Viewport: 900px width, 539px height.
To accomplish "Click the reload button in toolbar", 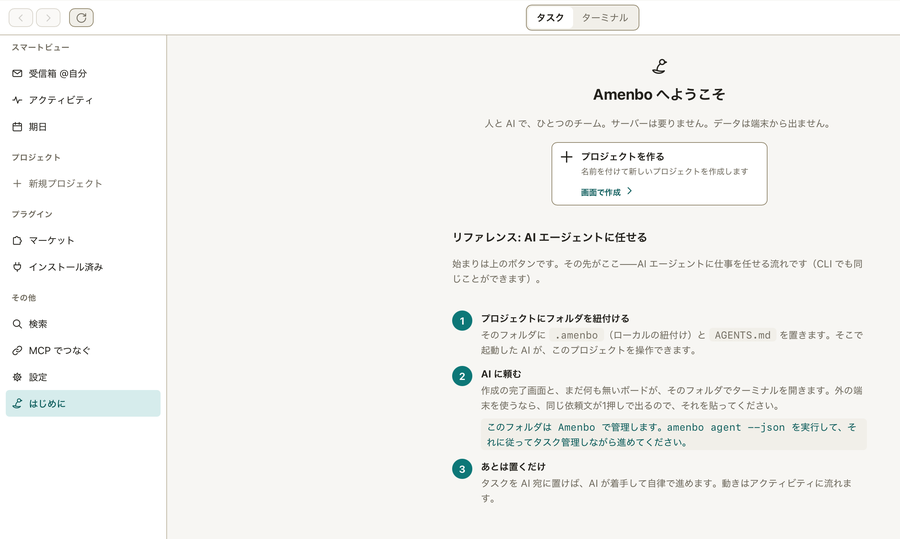I will point(82,18).
